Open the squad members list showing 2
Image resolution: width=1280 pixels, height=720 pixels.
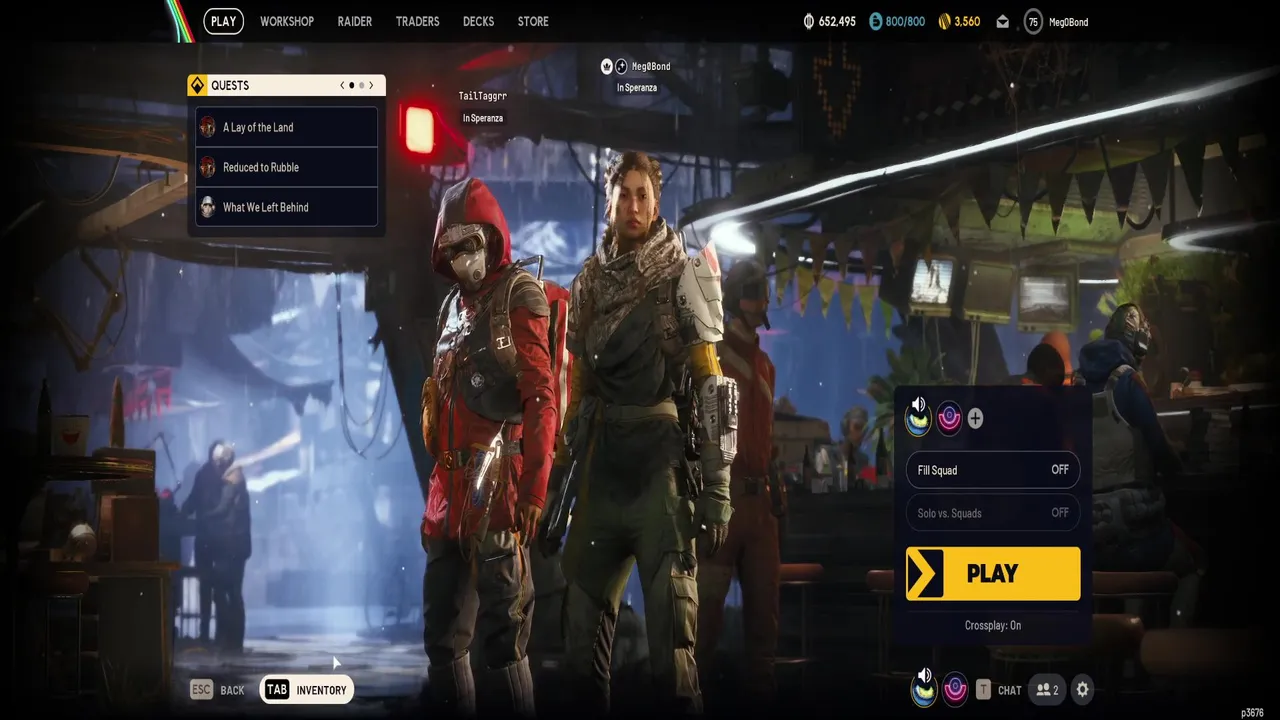1047,690
